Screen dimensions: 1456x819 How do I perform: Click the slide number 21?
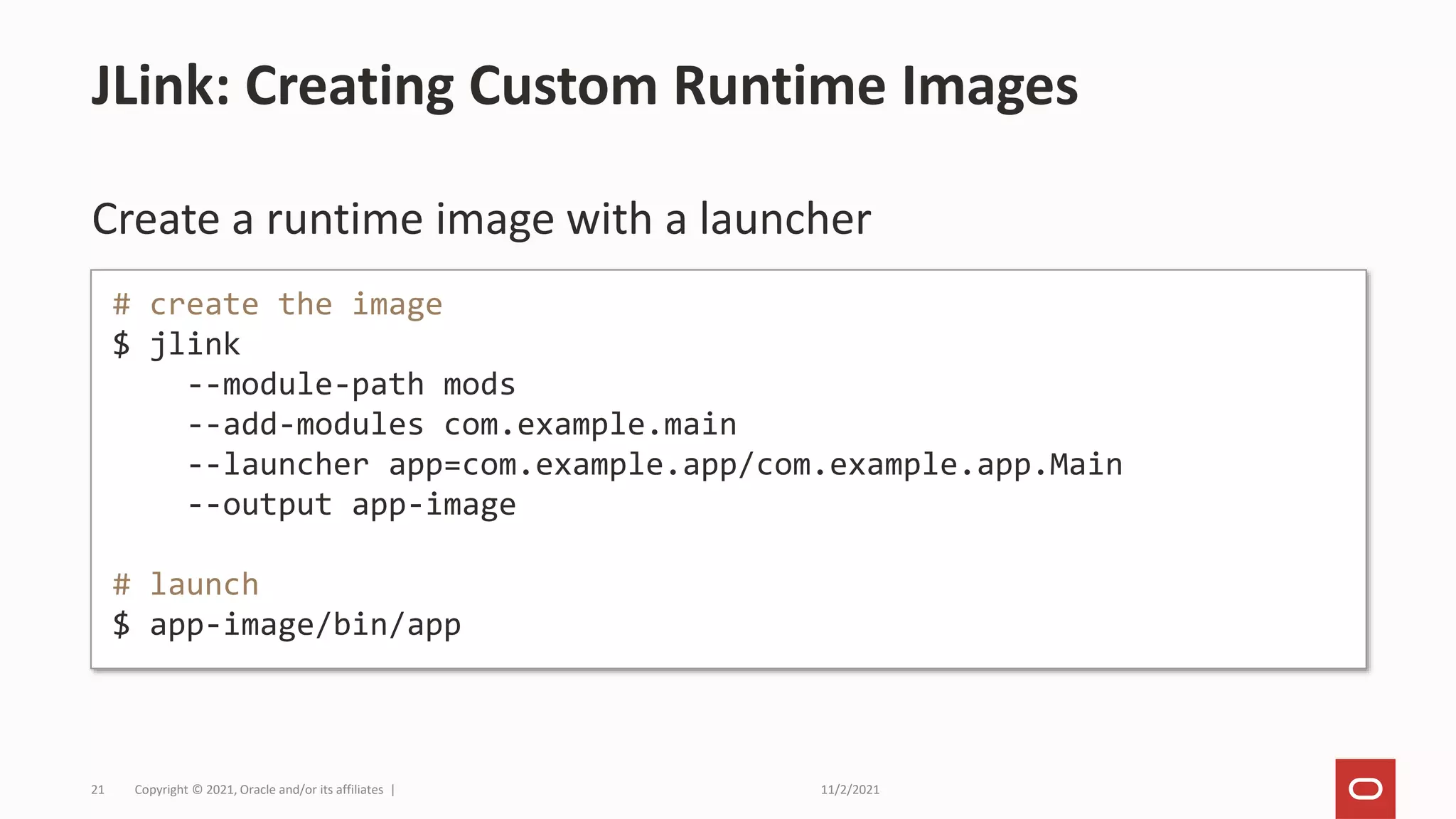pyautogui.click(x=97, y=789)
